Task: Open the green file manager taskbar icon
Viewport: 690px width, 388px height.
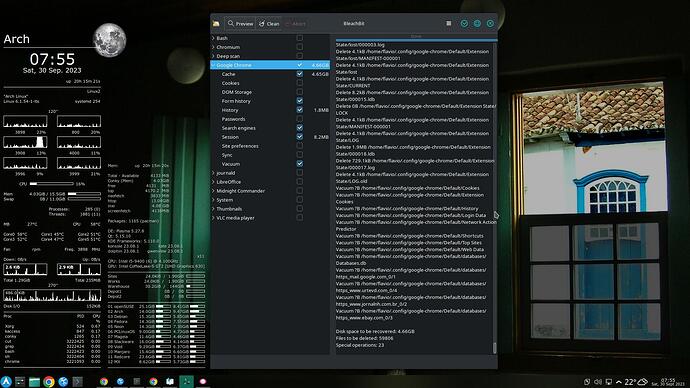Action: click(x=34, y=382)
